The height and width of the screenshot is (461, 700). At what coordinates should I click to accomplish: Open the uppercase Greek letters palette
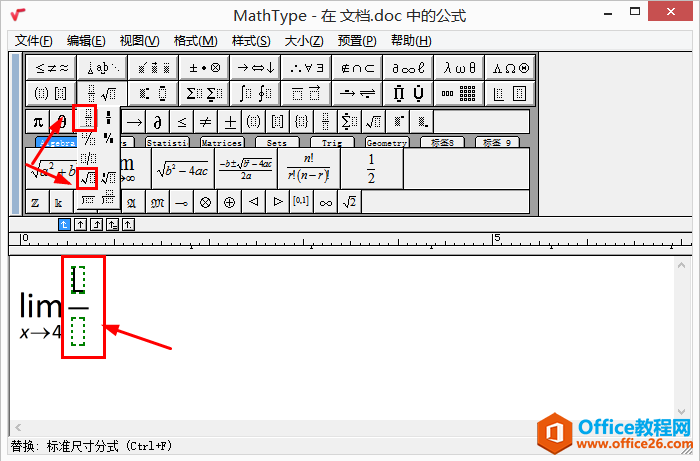(x=510, y=68)
